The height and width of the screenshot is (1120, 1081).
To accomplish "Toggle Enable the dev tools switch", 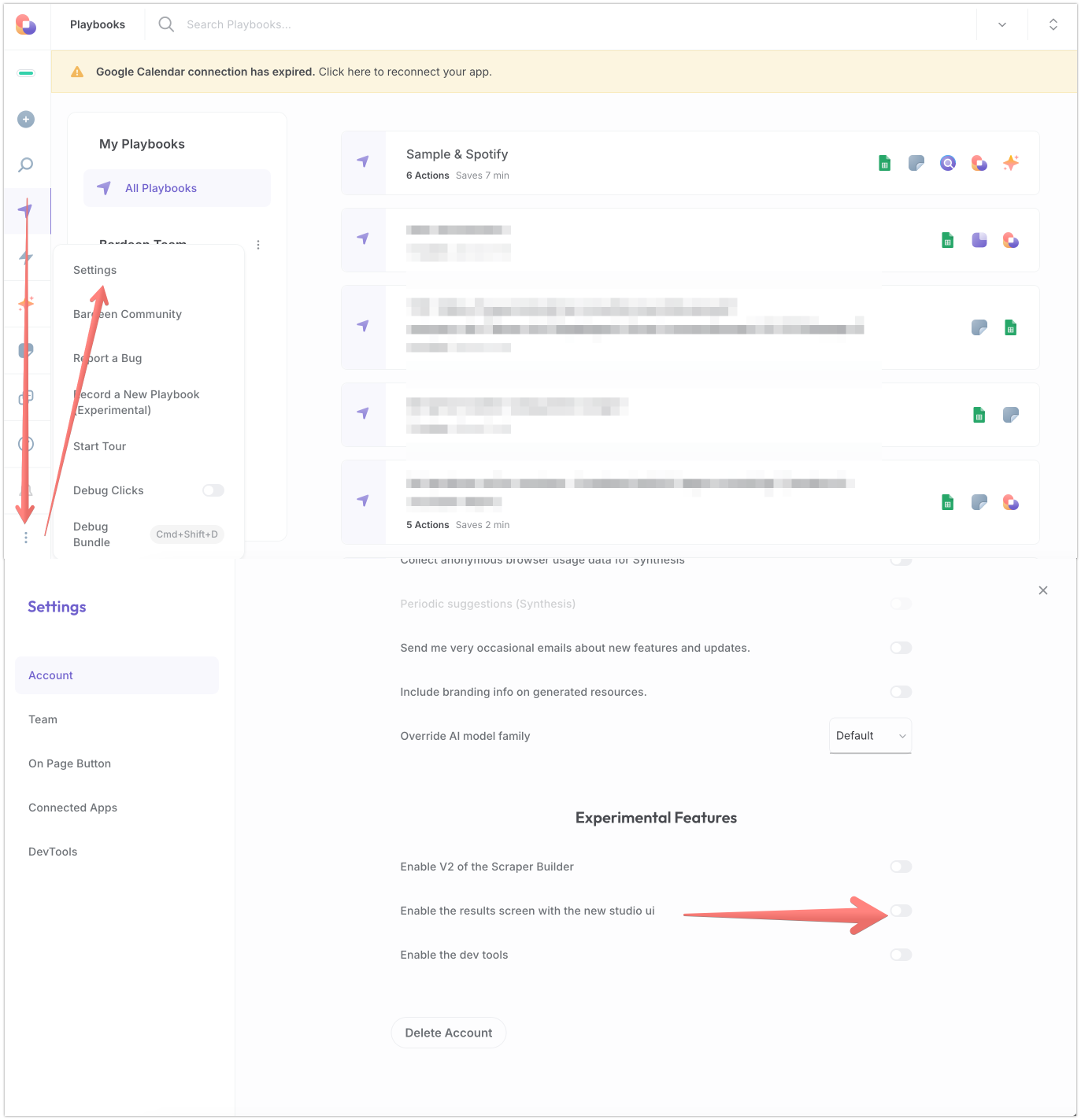I will coord(901,955).
